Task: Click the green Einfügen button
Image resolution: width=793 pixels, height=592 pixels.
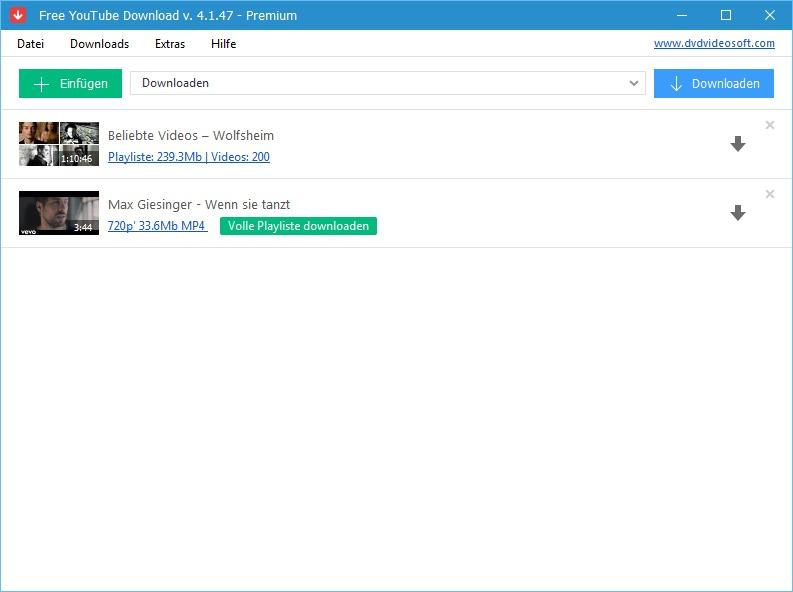Action: tap(70, 83)
